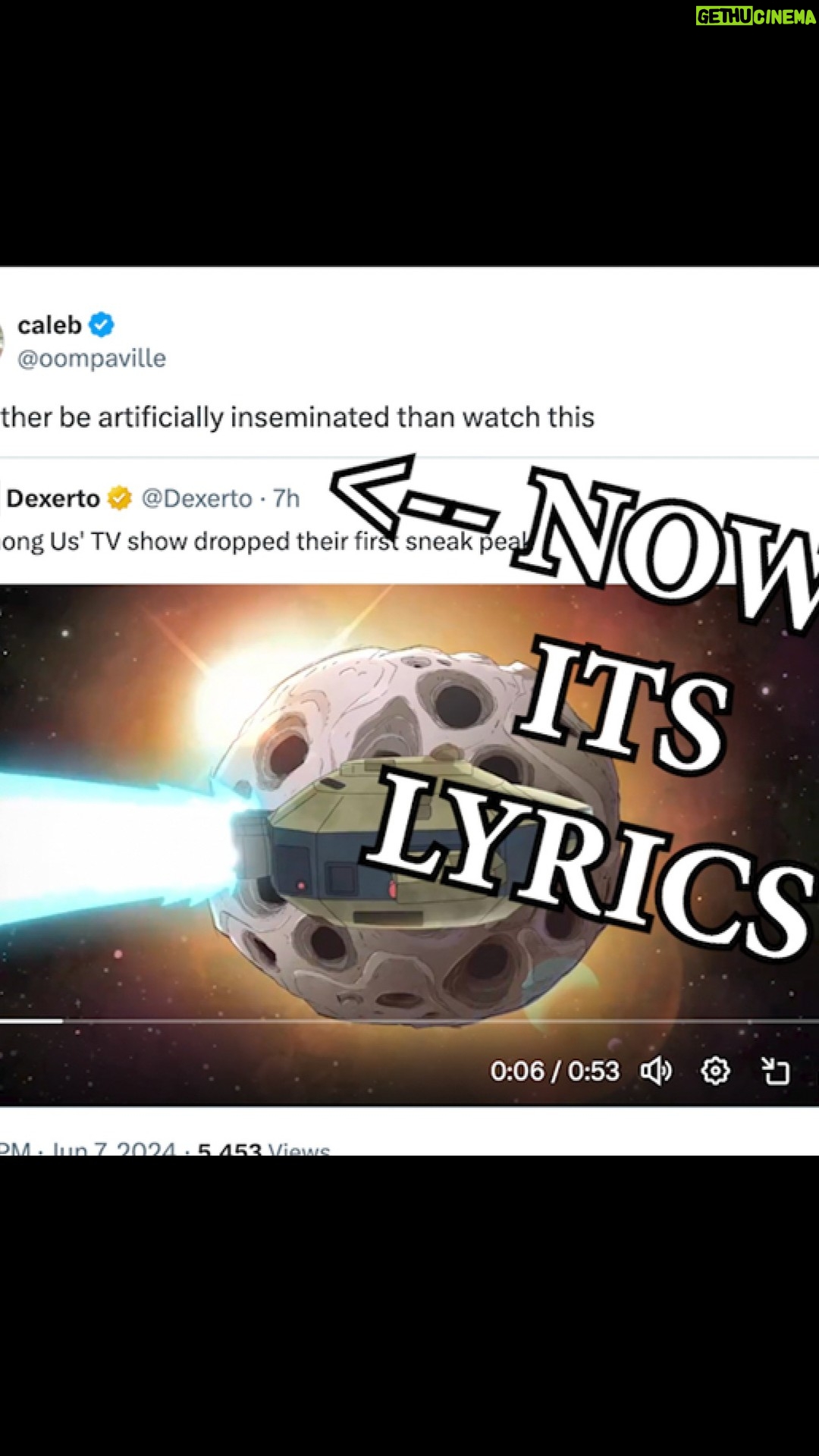Click the picture-in-picture icon on video

click(775, 1071)
